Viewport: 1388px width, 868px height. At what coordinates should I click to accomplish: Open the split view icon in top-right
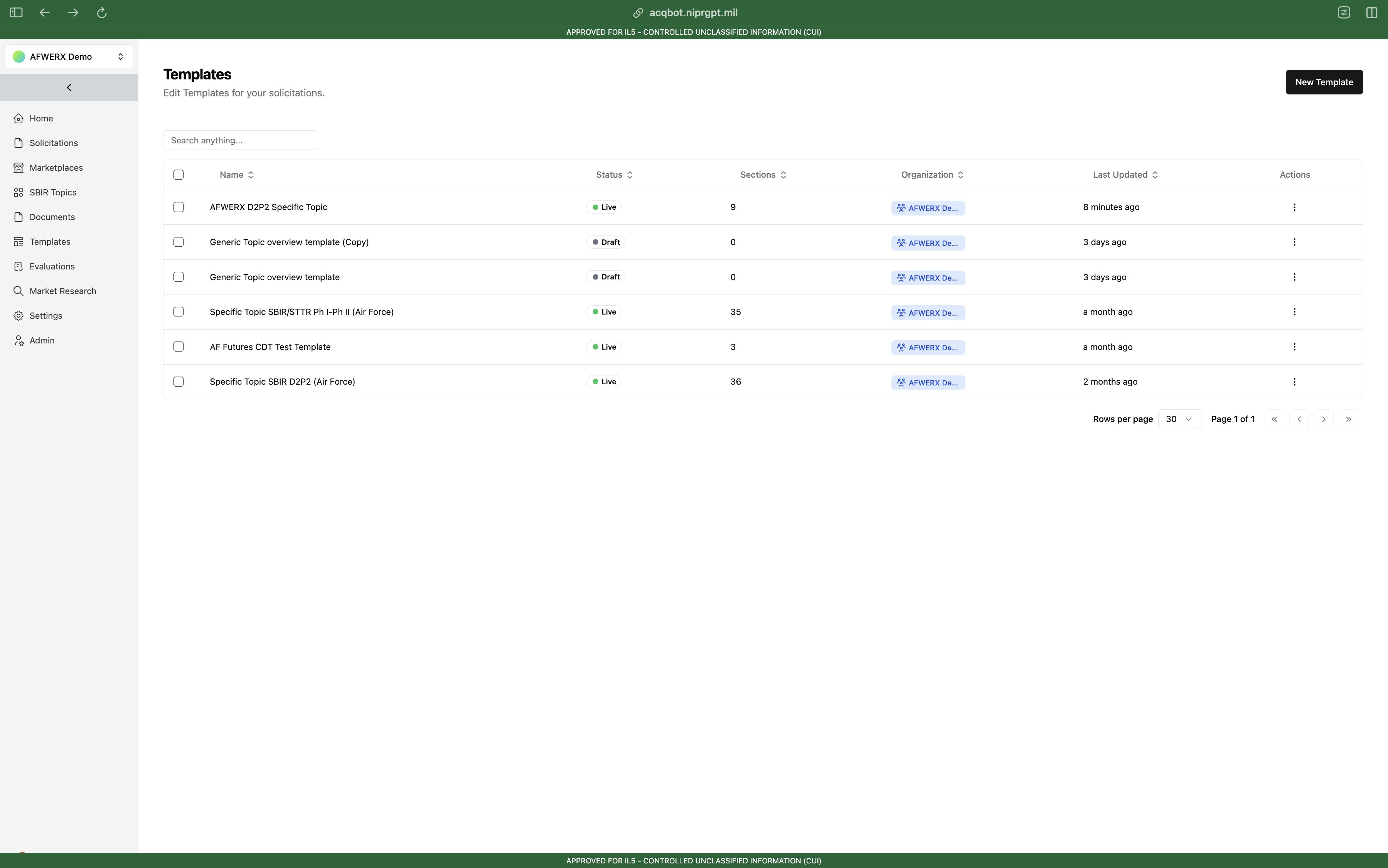(1372, 13)
